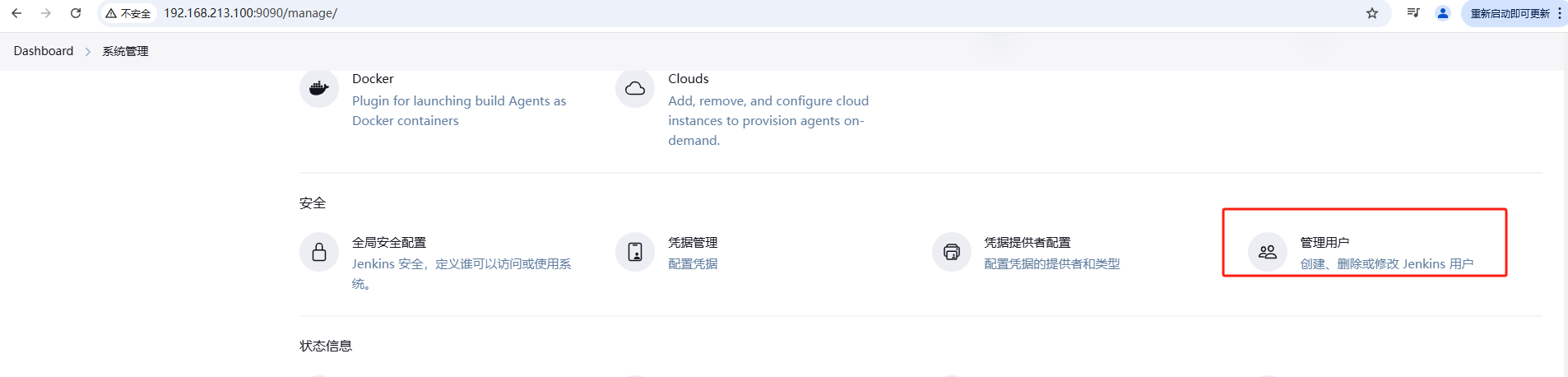Image resolution: width=1568 pixels, height=377 pixels.
Task: Click the 不安全 site security indicator
Action: click(x=128, y=13)
